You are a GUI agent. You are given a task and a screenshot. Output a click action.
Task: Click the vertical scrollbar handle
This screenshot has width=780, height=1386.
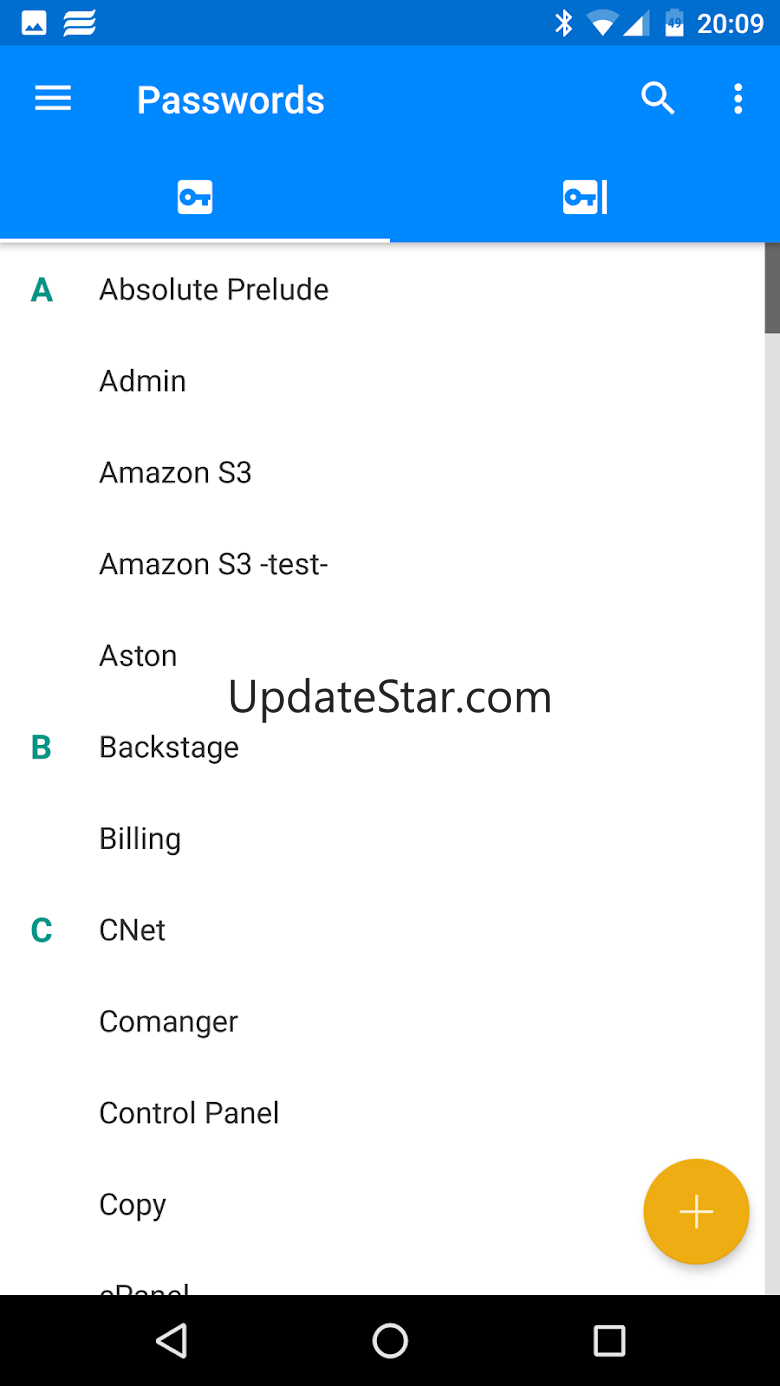coord(772,288)
